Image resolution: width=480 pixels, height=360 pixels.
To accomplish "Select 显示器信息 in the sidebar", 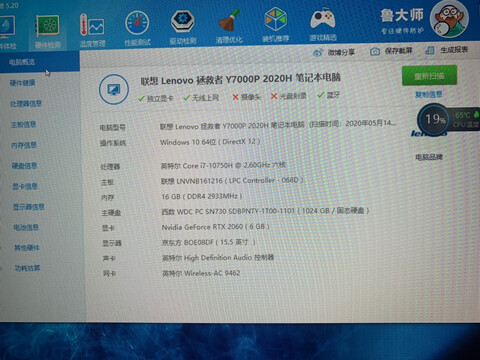I will pyautogui.click(x=29, y=207).
